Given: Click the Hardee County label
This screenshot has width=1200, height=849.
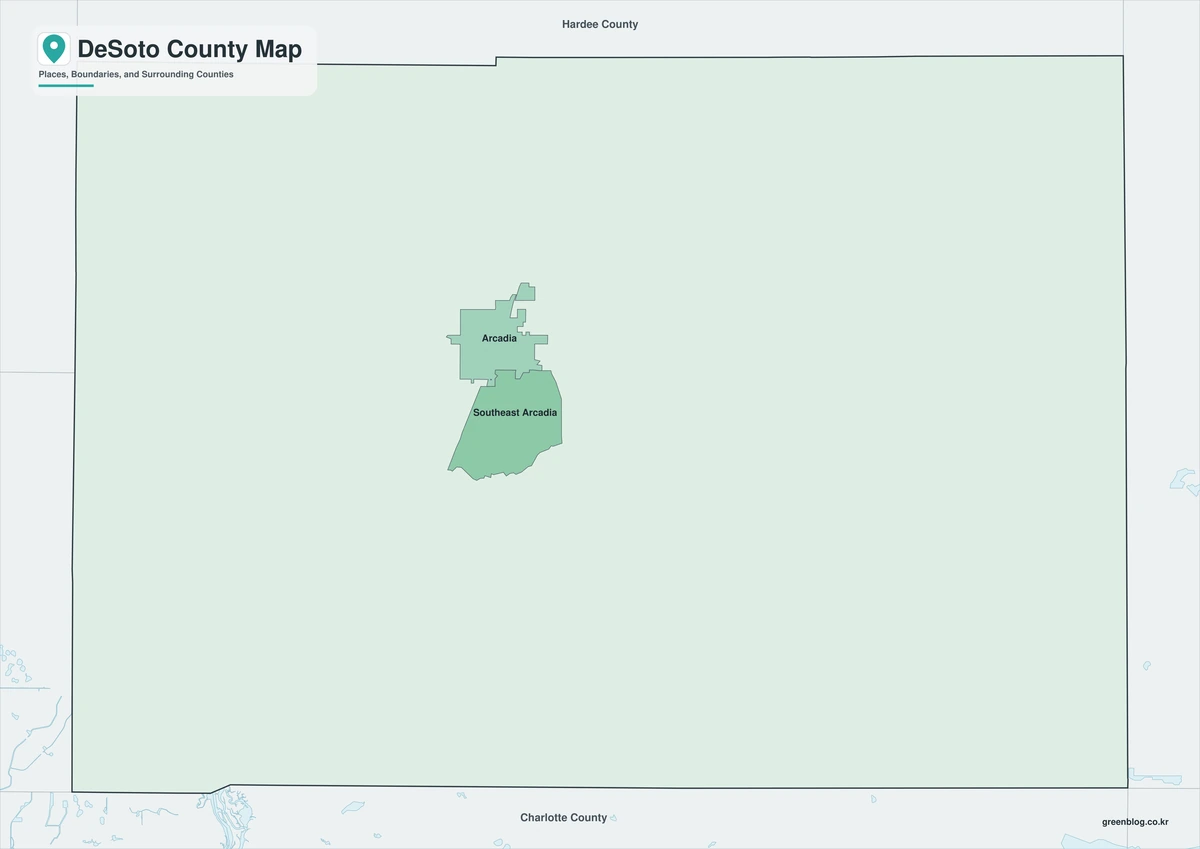Looking at the screenshot, I should (x=600, y=24).
